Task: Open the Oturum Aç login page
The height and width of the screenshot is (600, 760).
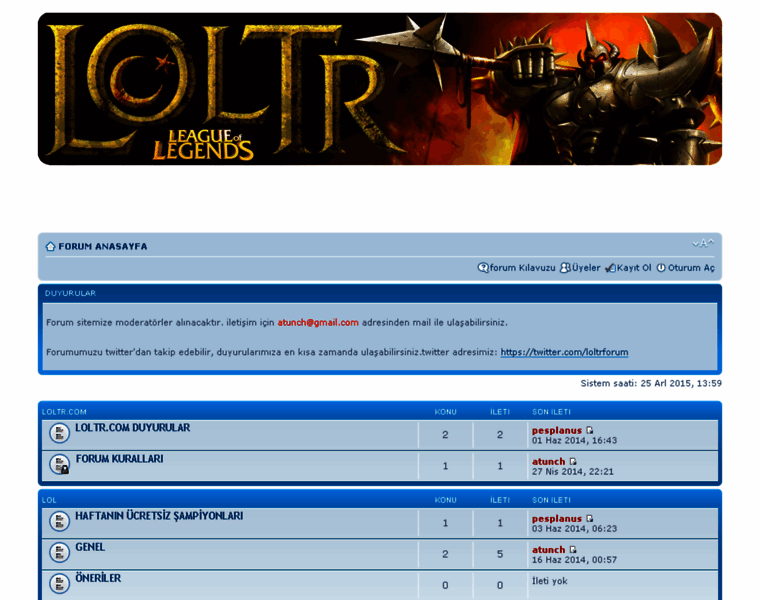Action: tap(691, 268)
